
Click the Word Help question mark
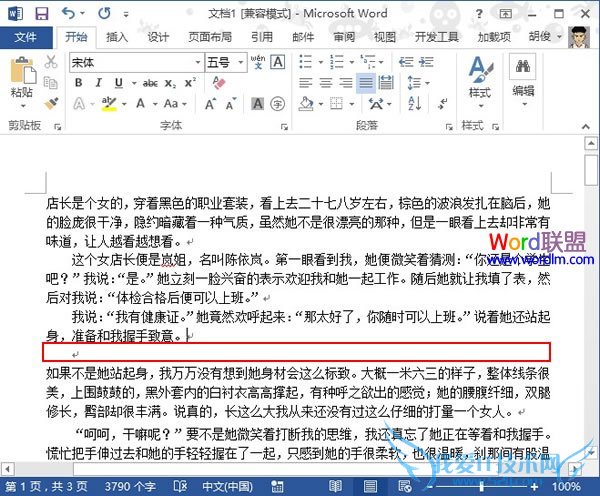479,14
